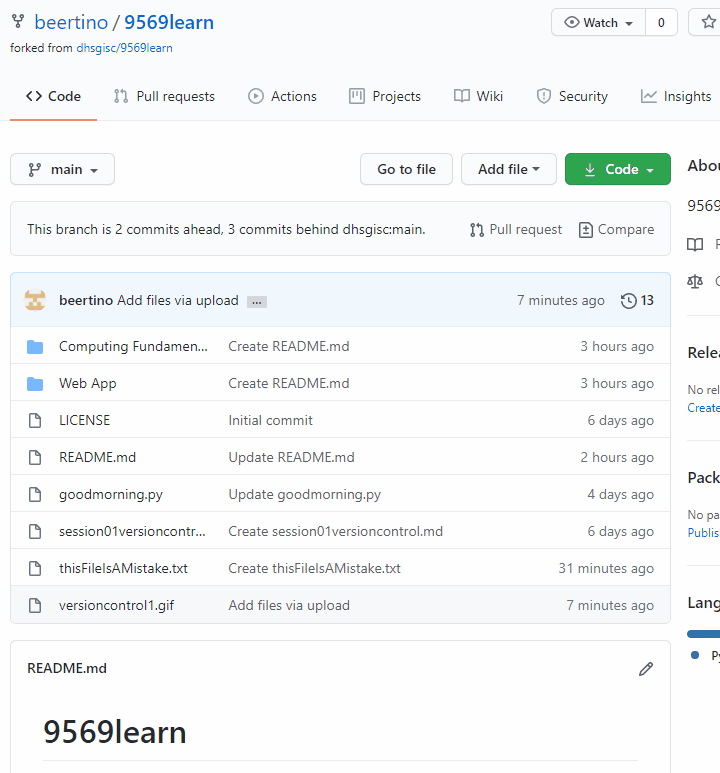Open the Initial commit message link

coord(270,421)
